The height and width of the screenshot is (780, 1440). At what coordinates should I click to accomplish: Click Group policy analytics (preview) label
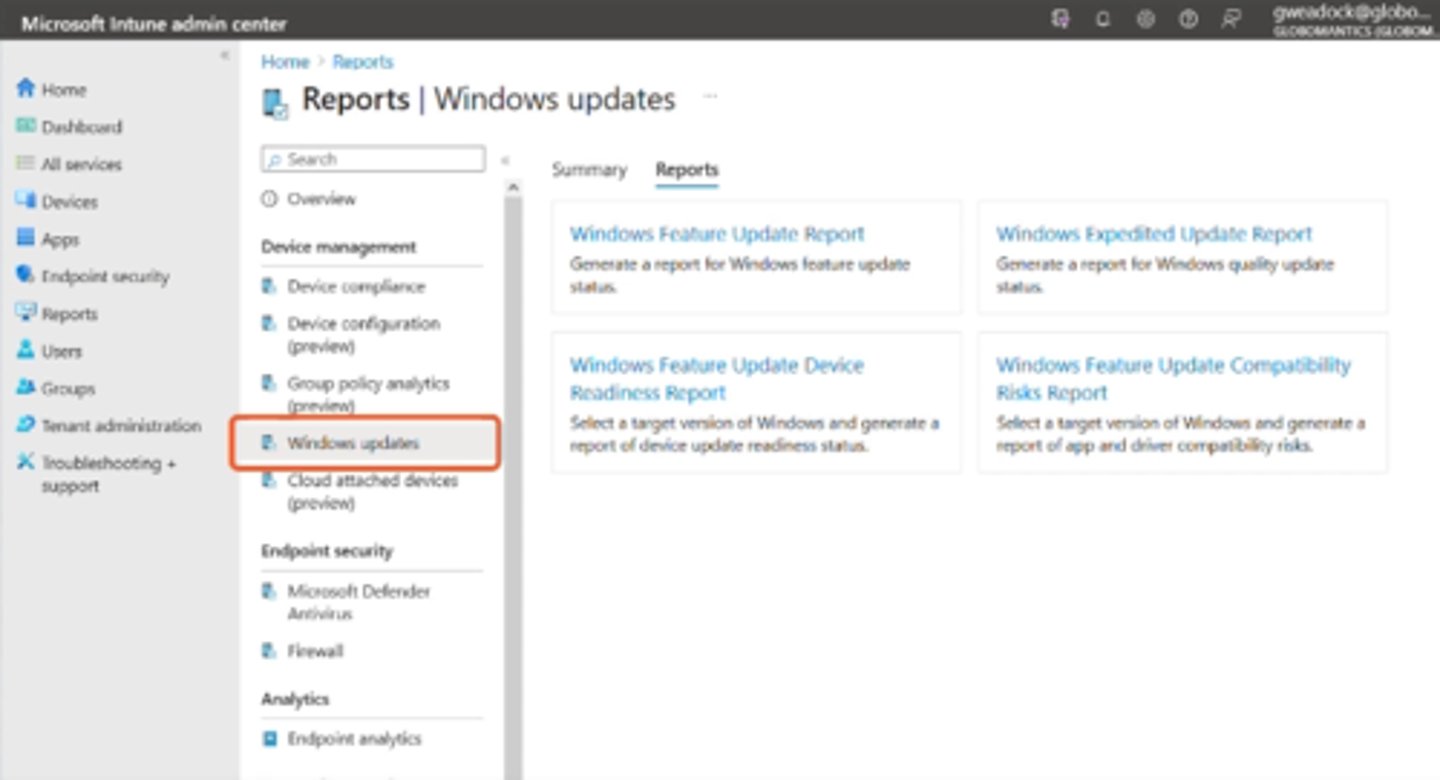(368, 394)
